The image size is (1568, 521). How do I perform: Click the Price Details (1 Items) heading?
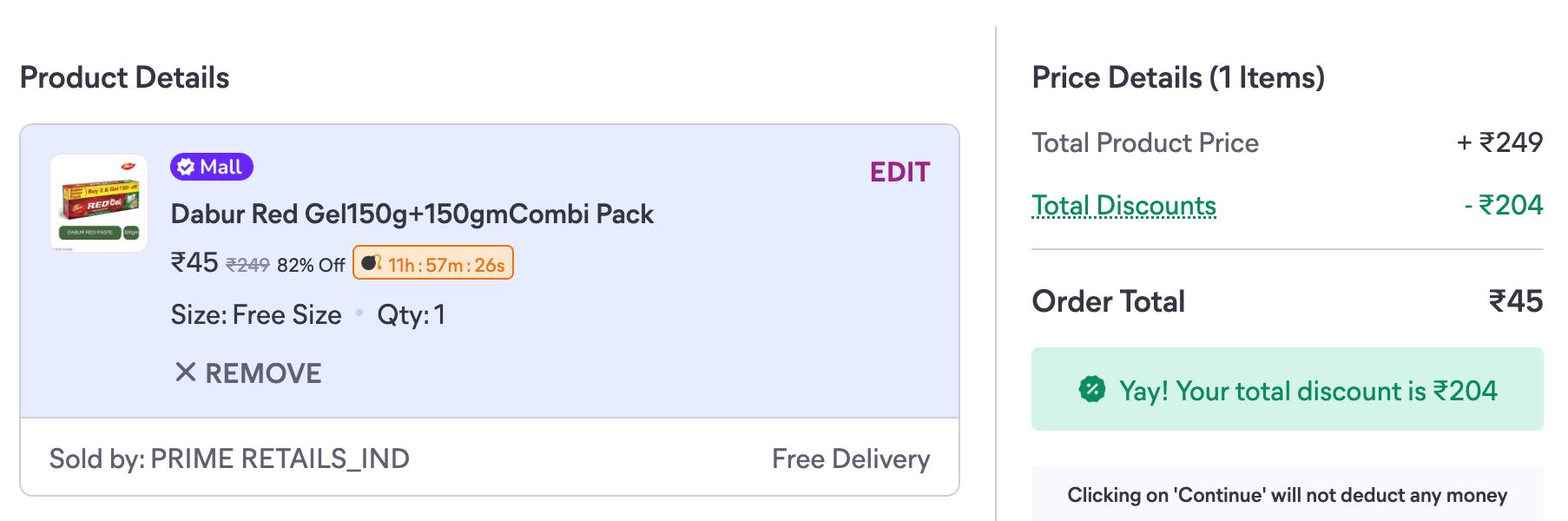tap(1178, 77)
